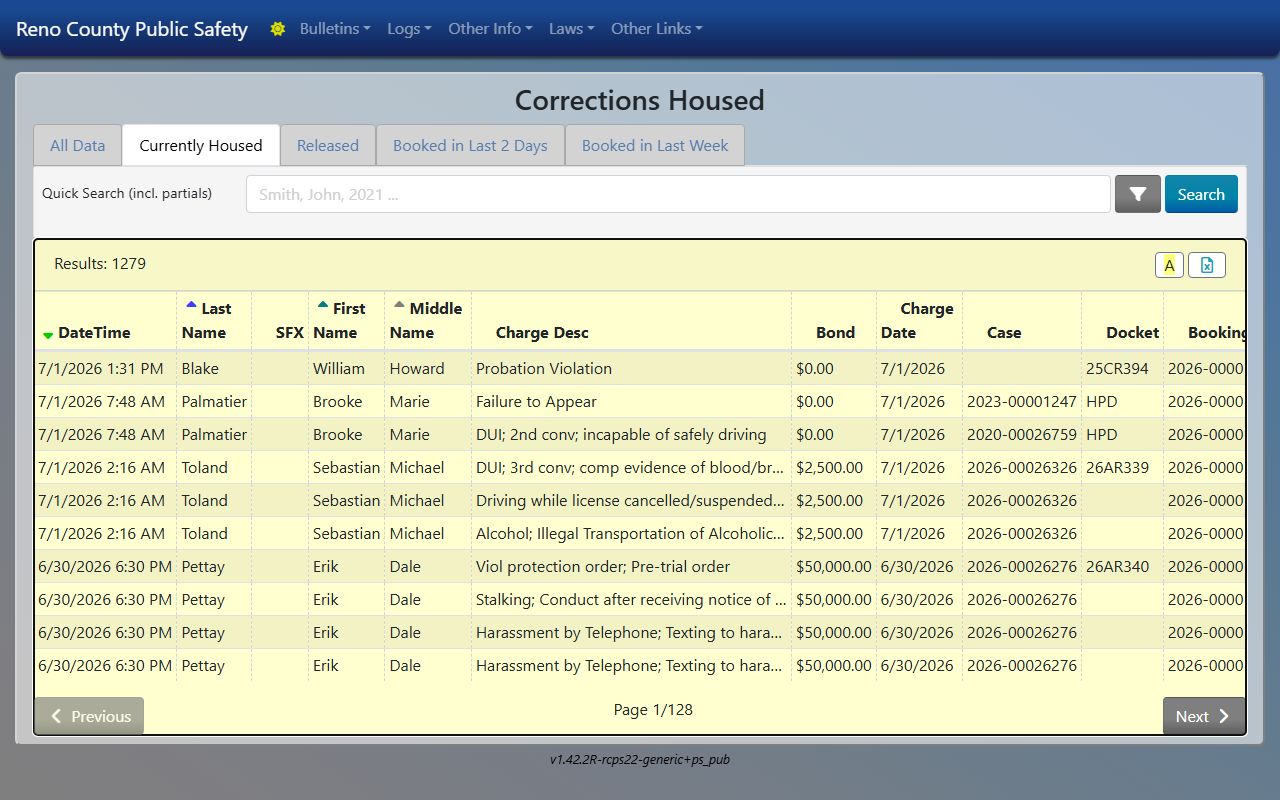Open the Other Info dropdown

pyautogui.click(x=490, y=29)
